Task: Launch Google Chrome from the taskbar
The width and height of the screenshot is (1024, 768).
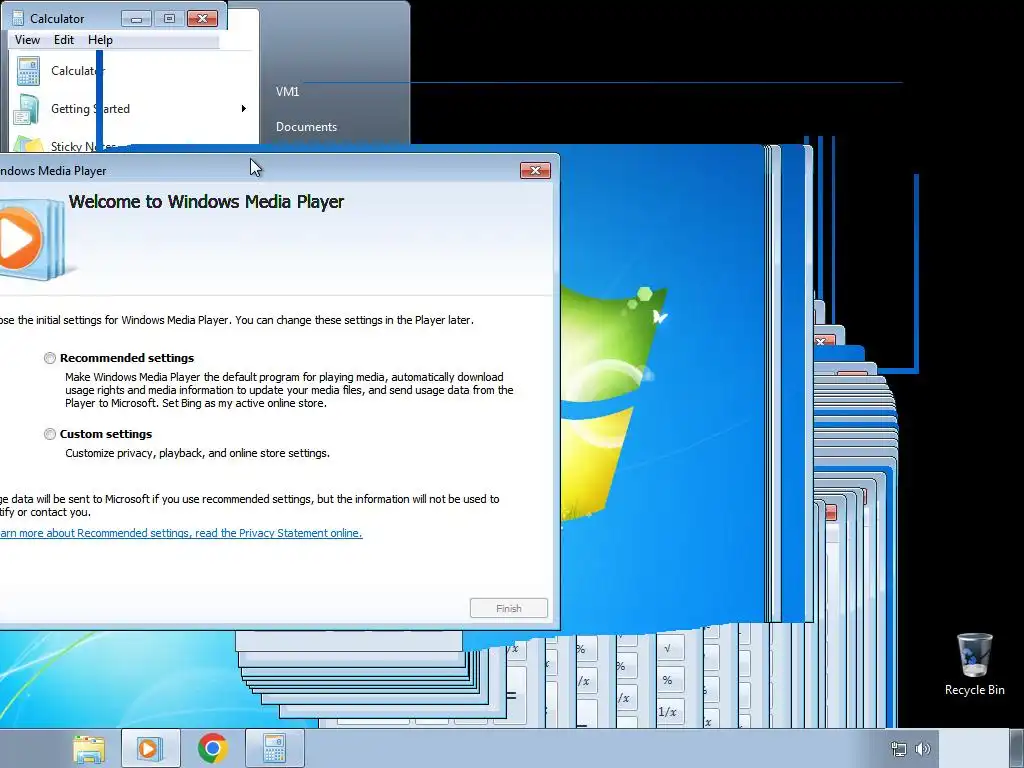Action: 212,748
